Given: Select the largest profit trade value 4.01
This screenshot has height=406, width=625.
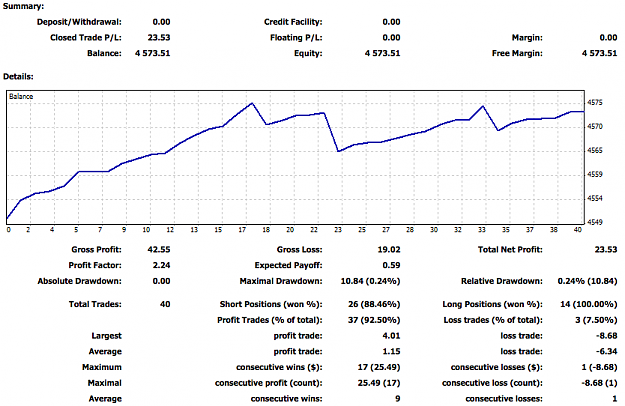Looking at the screenshot, I should pos(391,336).
